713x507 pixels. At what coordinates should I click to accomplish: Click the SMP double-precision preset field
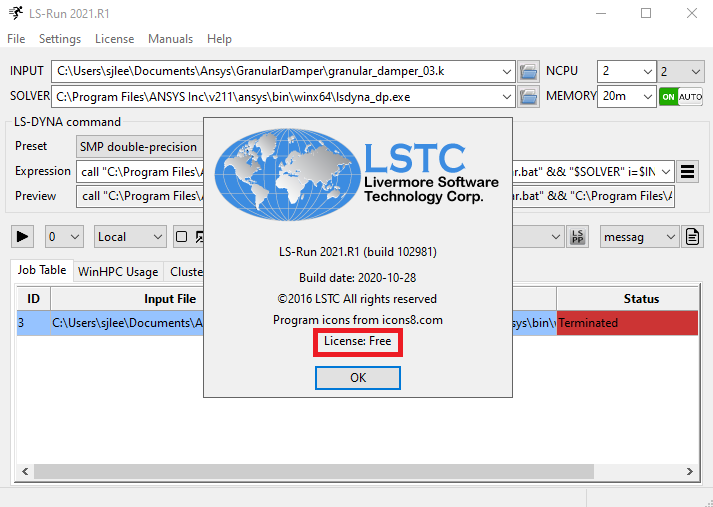(x=140, y=147)
